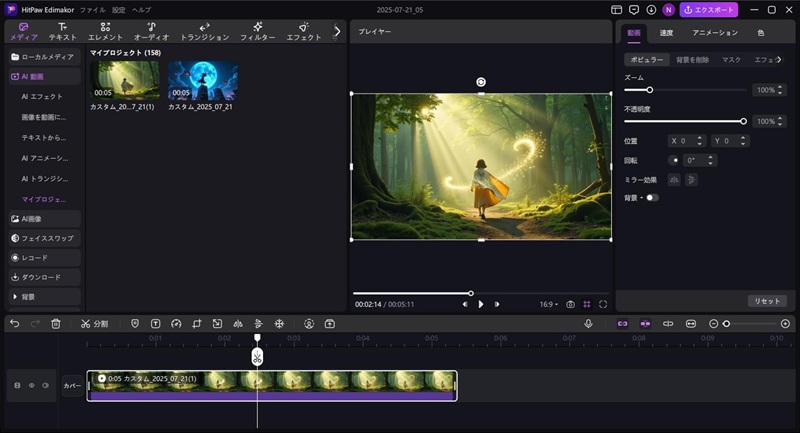Click the 分割 split scissors tool
The height and width of the screenshot is (433, 800).
94,324
